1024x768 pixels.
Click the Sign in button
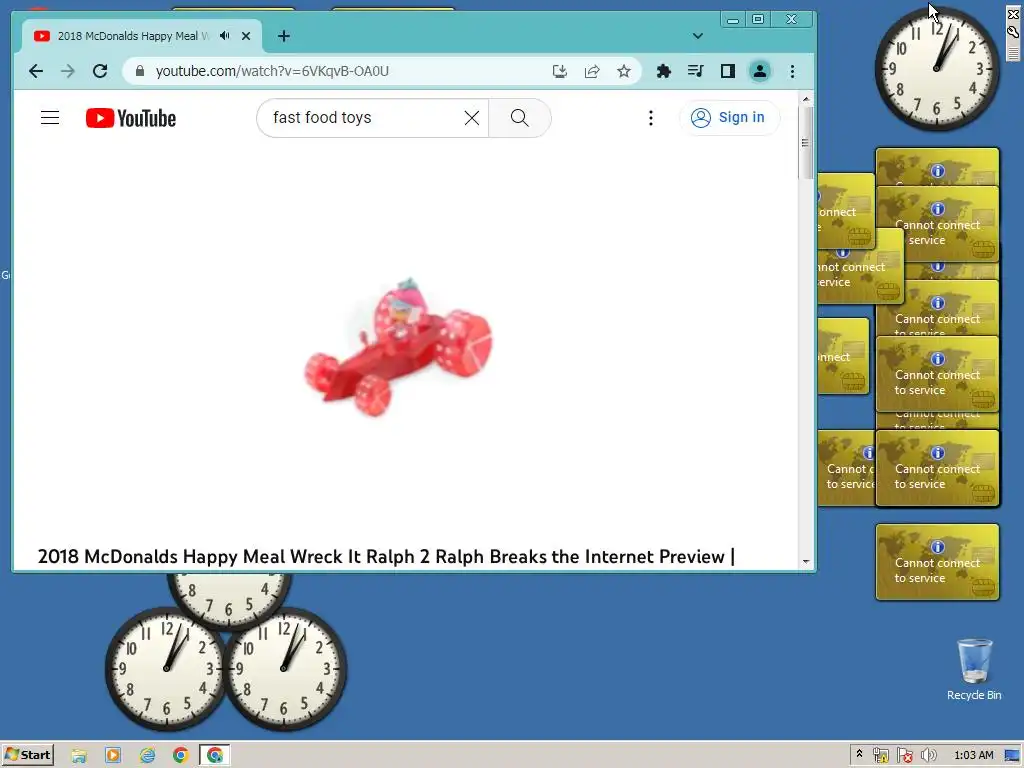pos(729,118)
